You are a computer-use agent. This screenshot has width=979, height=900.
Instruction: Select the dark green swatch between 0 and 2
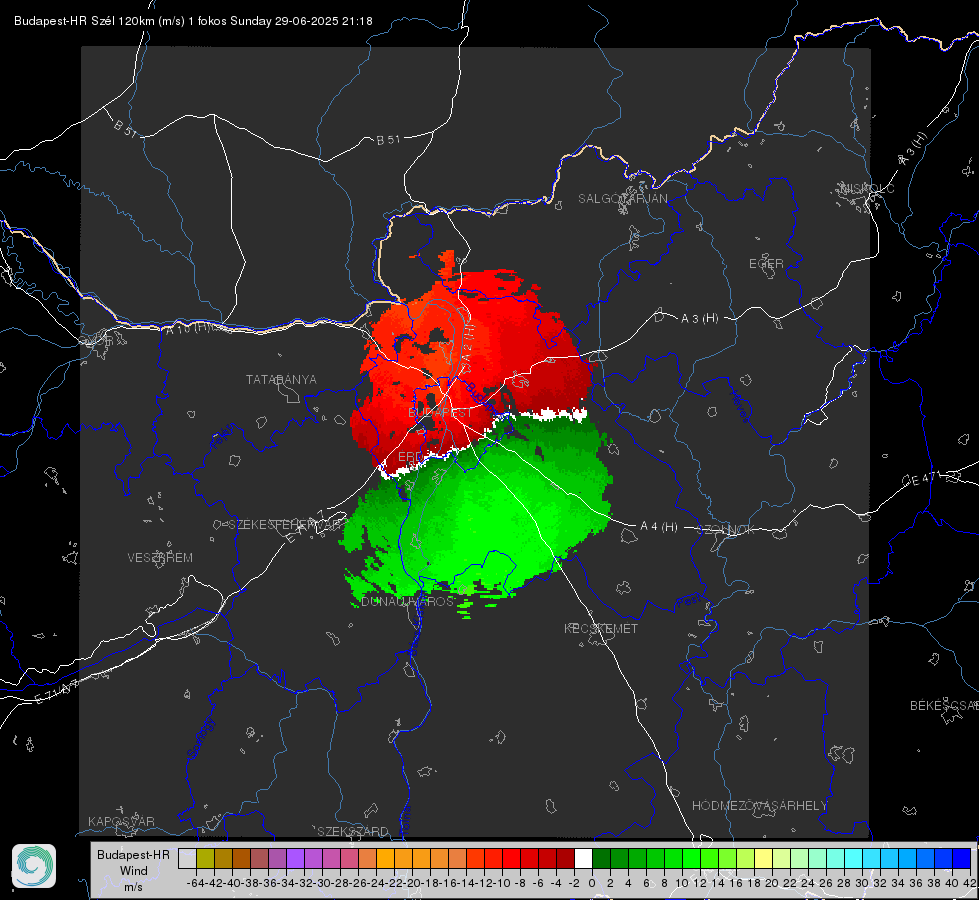pos(601,858)
